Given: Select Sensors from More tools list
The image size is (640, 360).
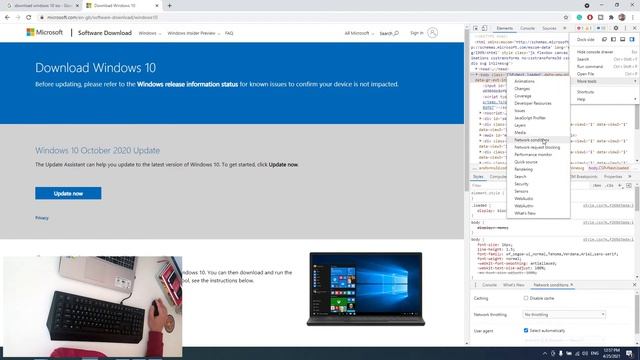Looking at the screenshot, I should [538, 191].
